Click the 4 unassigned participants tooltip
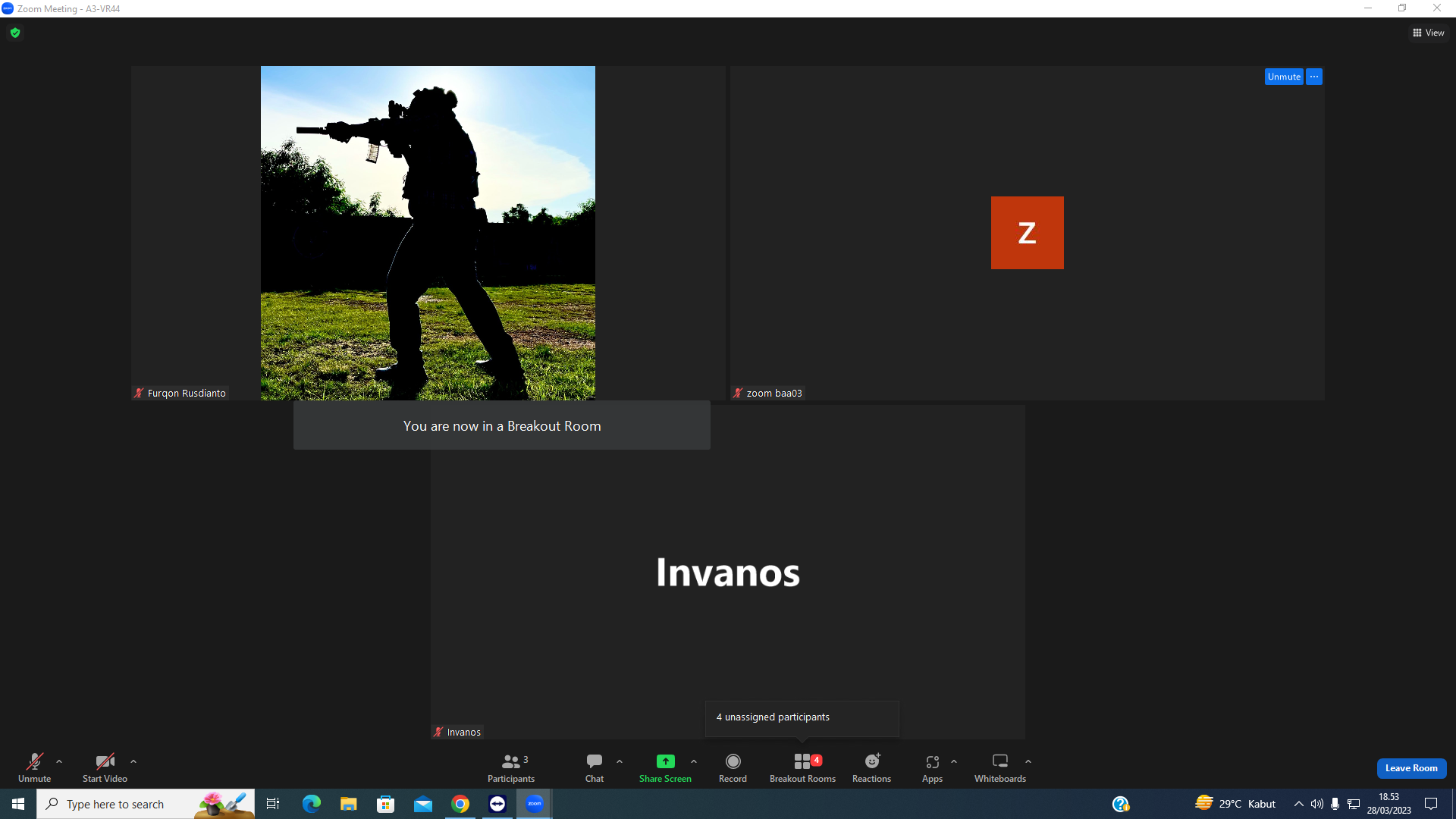The width and height of the screenshot is (1456, 819). tap(802, 717)
